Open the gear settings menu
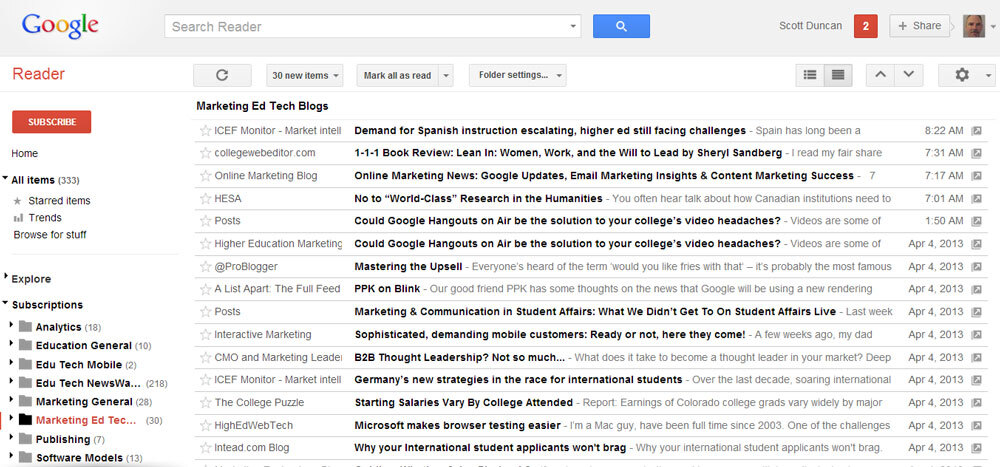The width and height of the screenshot is (1000, 467). 967,75
